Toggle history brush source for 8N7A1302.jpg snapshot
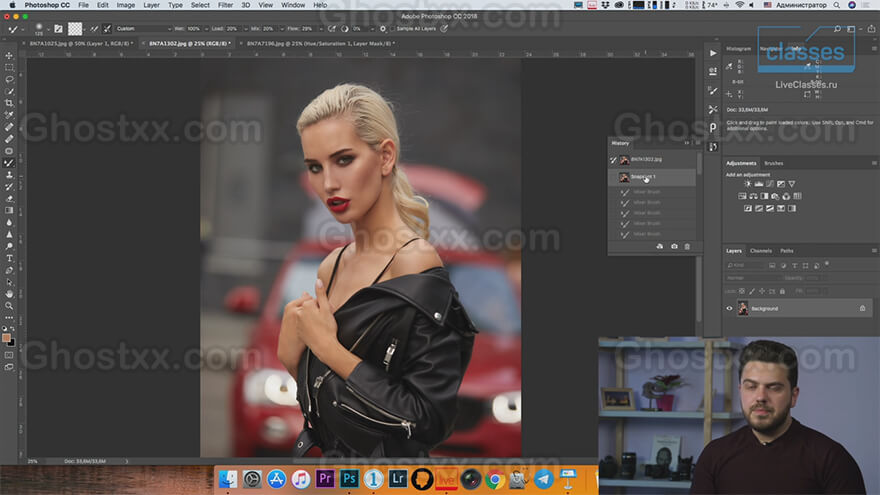880x495 pixels. (613, 160)
